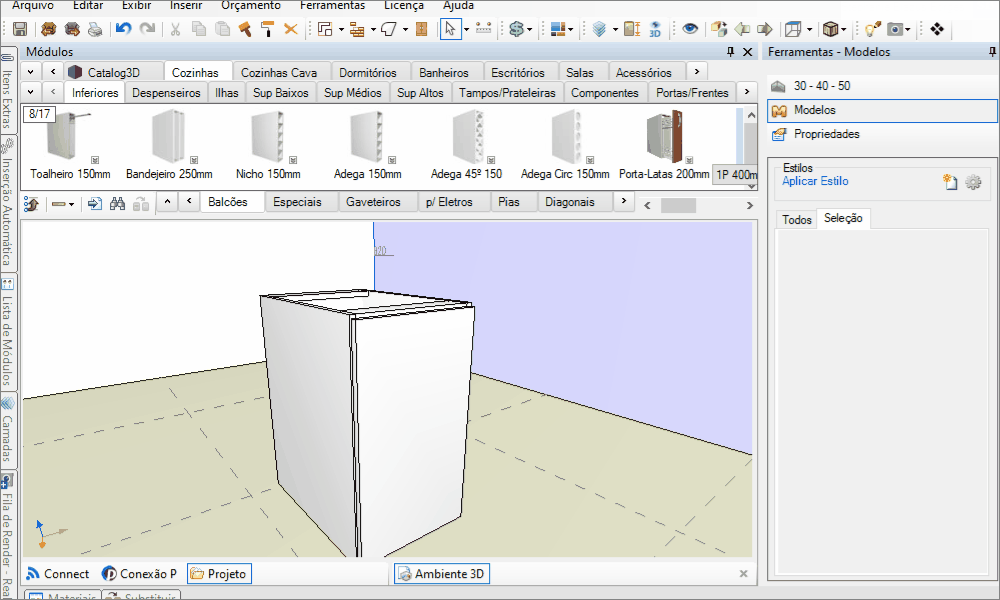Switch to the Dormitórios tab
The width and height of the screenshot is (1000, 600).
click(x=367, y=73)
